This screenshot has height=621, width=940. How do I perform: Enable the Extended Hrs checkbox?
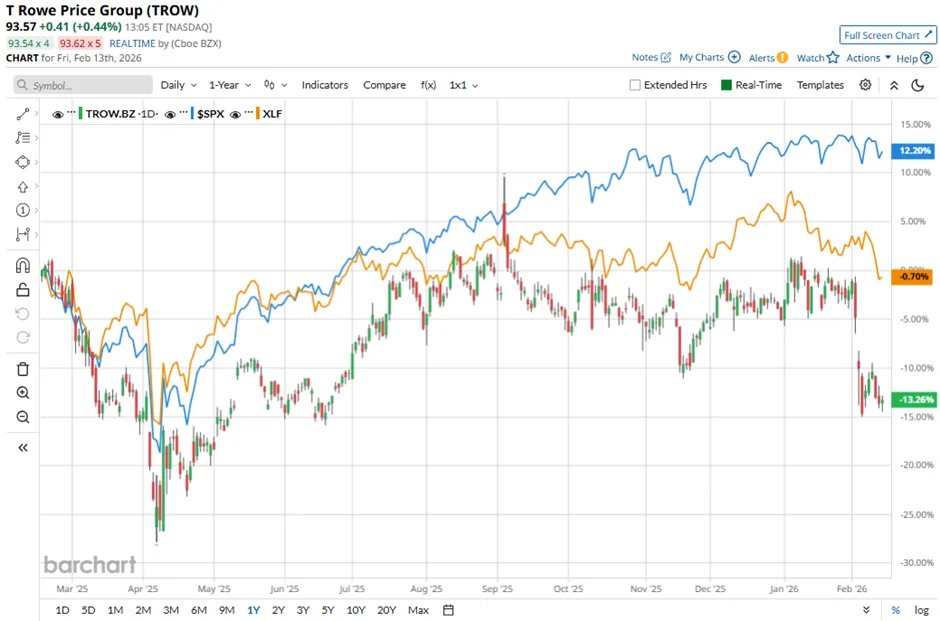tap(635, 85)
